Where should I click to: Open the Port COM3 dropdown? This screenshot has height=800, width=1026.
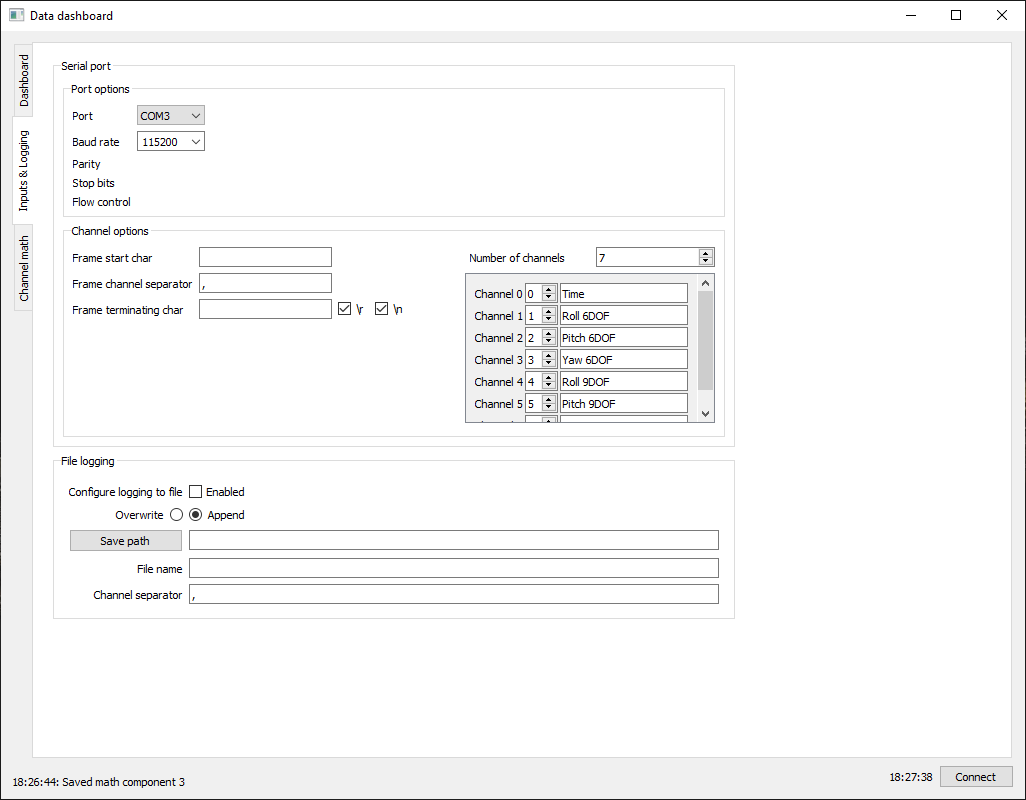click(170, 116)
